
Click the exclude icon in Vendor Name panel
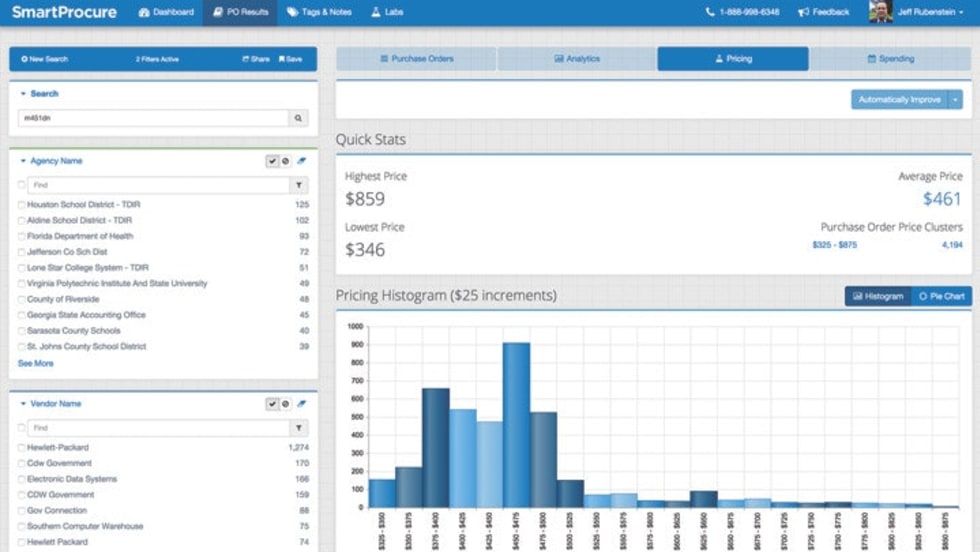coord(285,404)
